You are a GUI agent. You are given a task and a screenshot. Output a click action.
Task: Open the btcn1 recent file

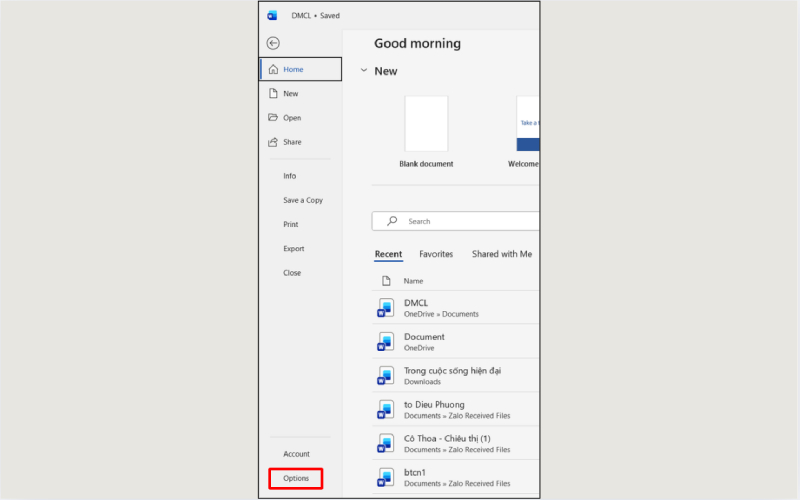click(456, 477)
